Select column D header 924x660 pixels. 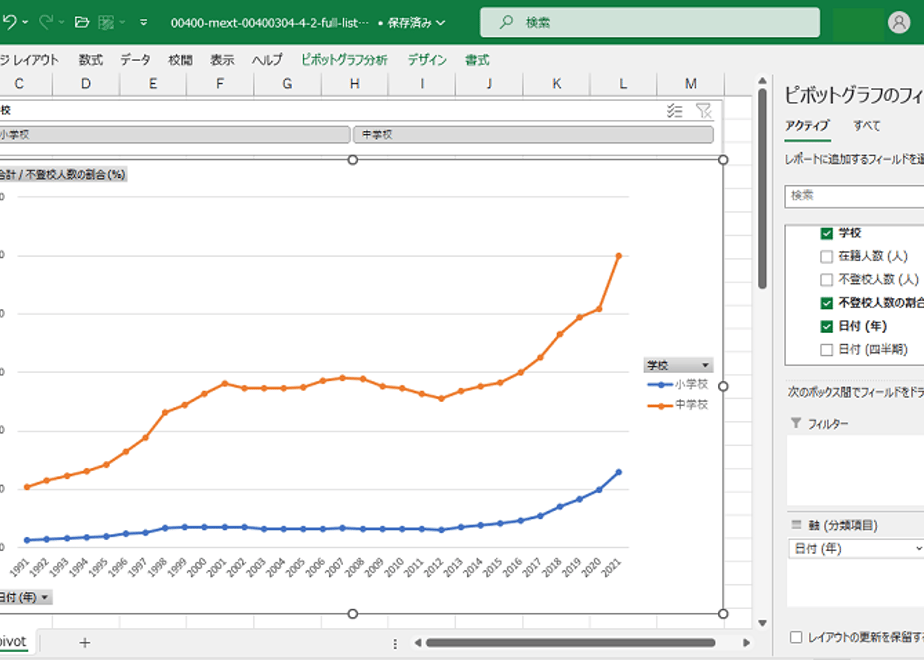(86, 84)
